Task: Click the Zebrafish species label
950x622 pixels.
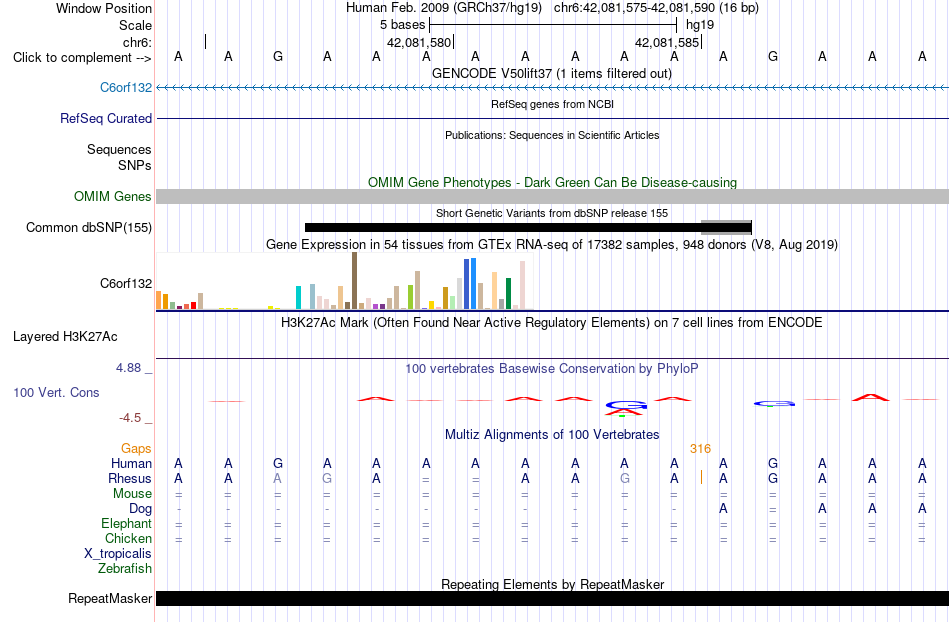Action: [x=125, y=568]
